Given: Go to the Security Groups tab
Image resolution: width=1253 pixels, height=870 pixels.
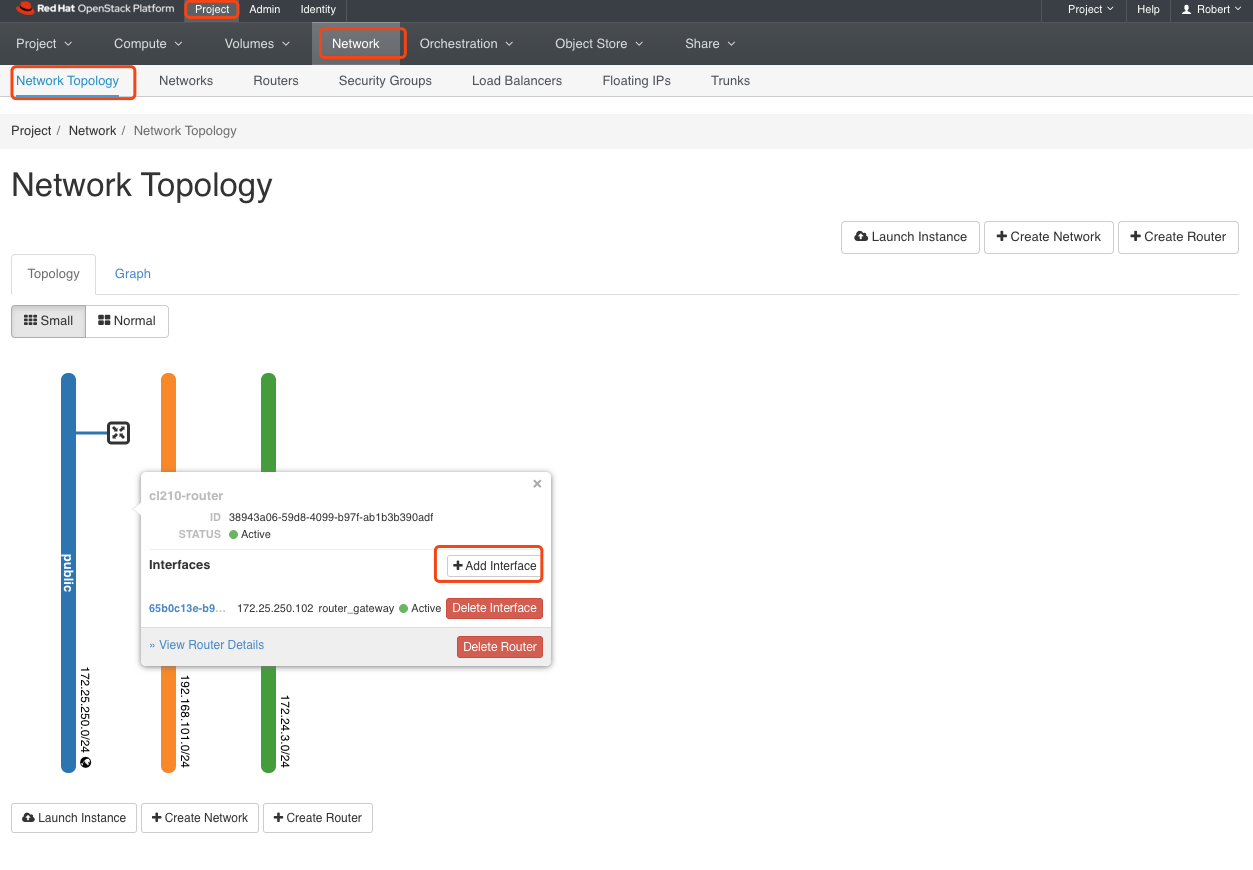Looking at the screenshot, I should click(385, 81).
